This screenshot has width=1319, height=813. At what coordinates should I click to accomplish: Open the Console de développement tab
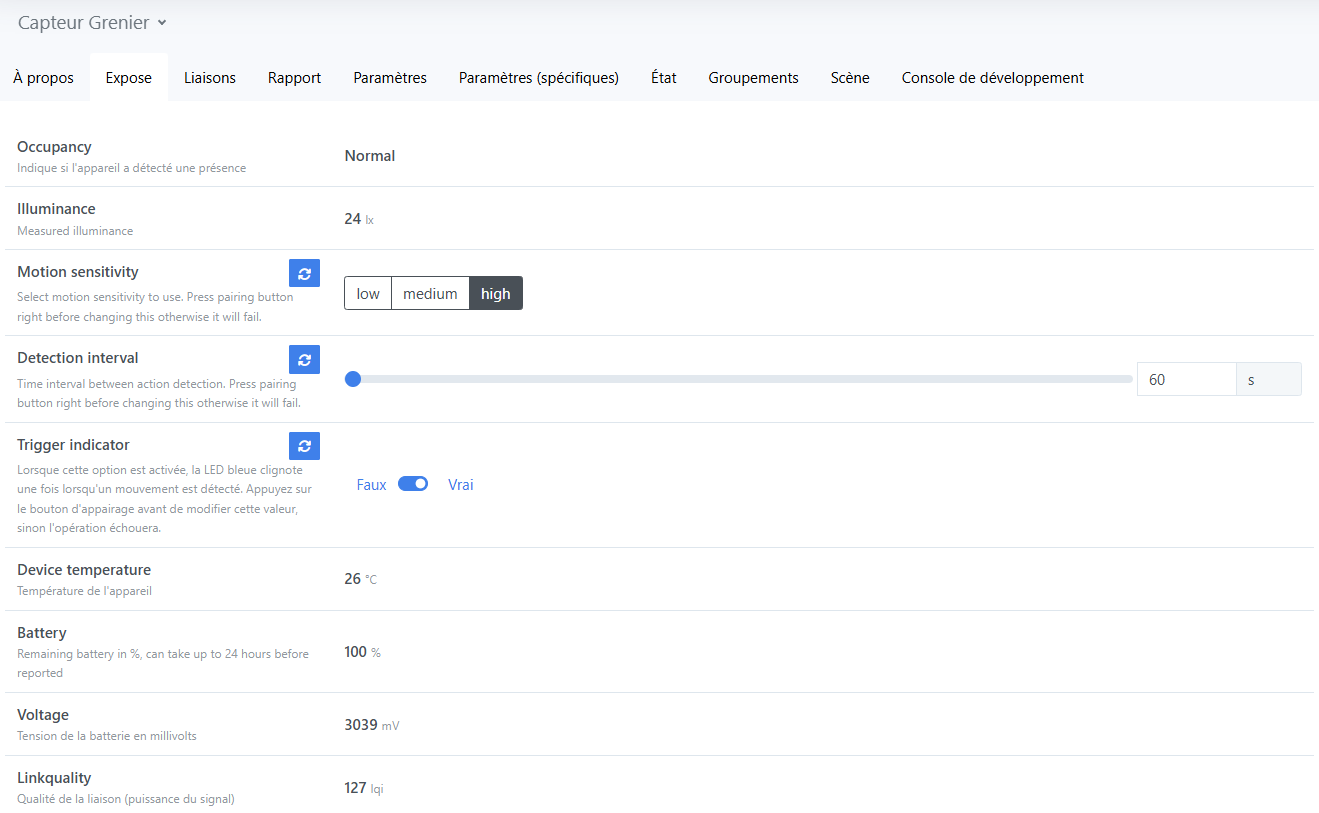pyautogui.click(x=993, y=77)
